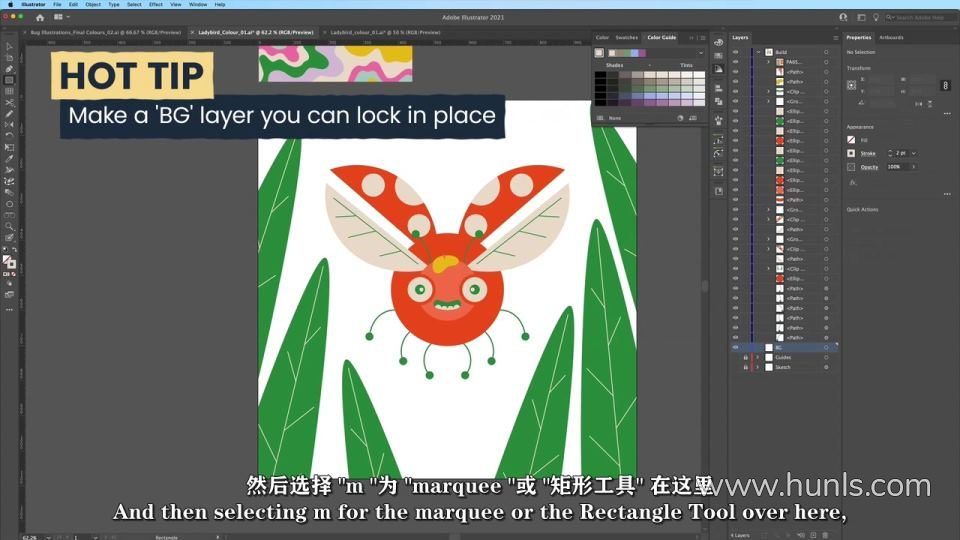Open the Pathfinder panel icon in the dock

pos(718,101)
